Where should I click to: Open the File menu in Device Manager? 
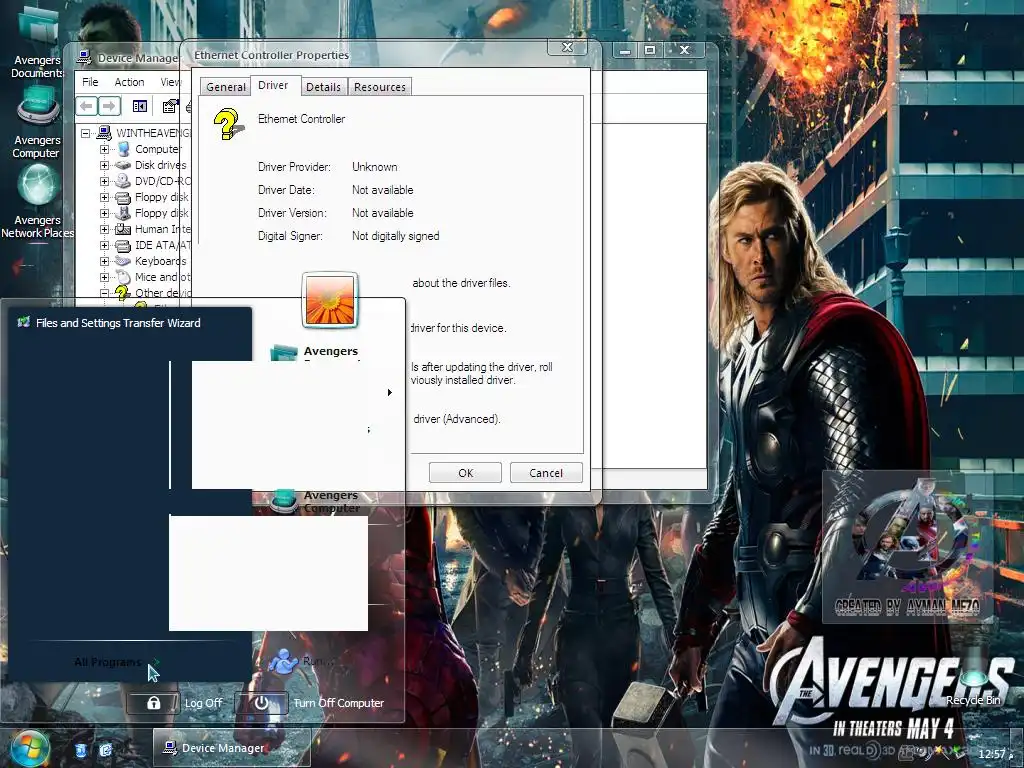[x=90, y=82]
